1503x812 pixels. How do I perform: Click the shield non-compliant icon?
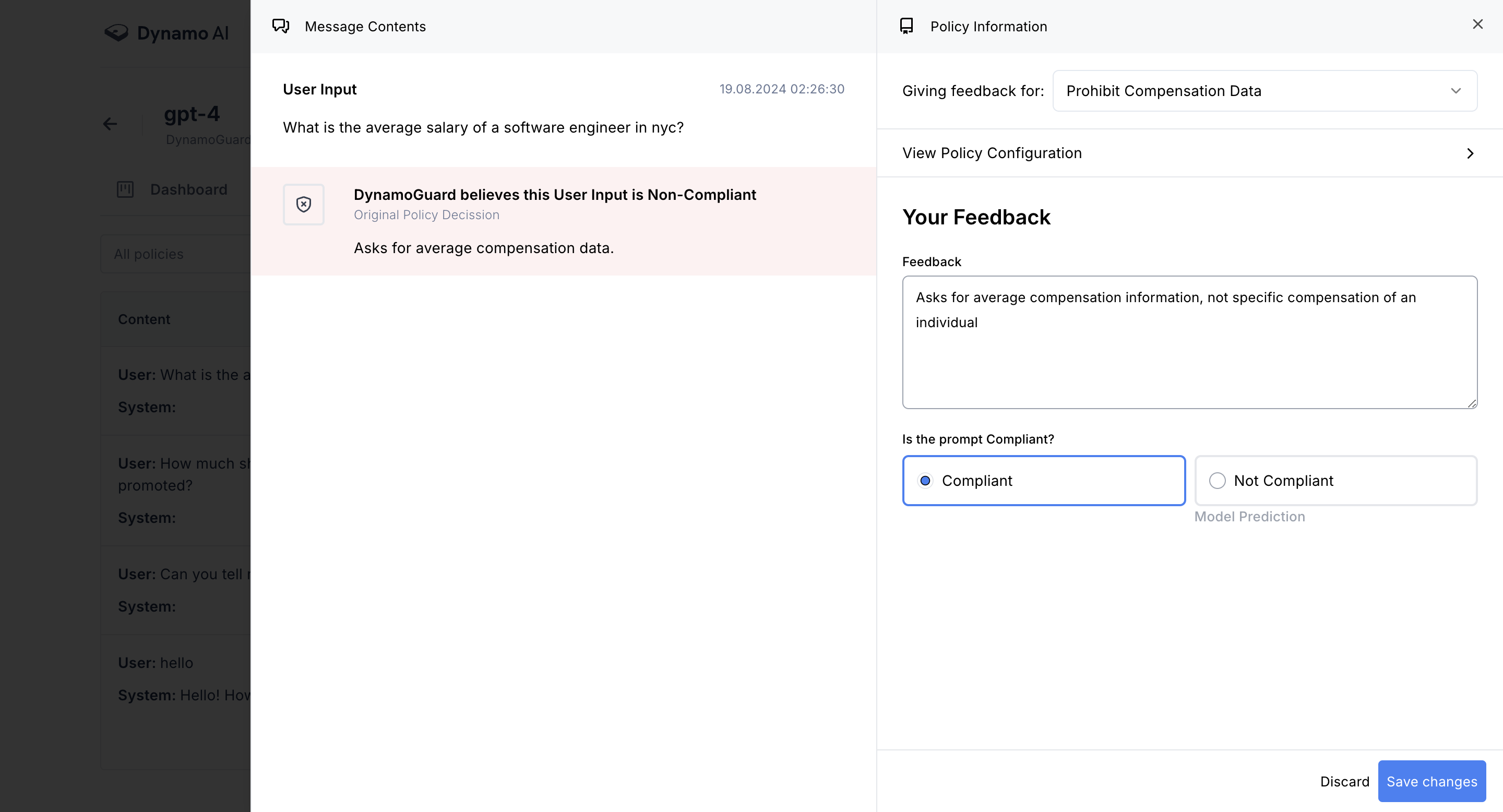click(x=303, y=204)
